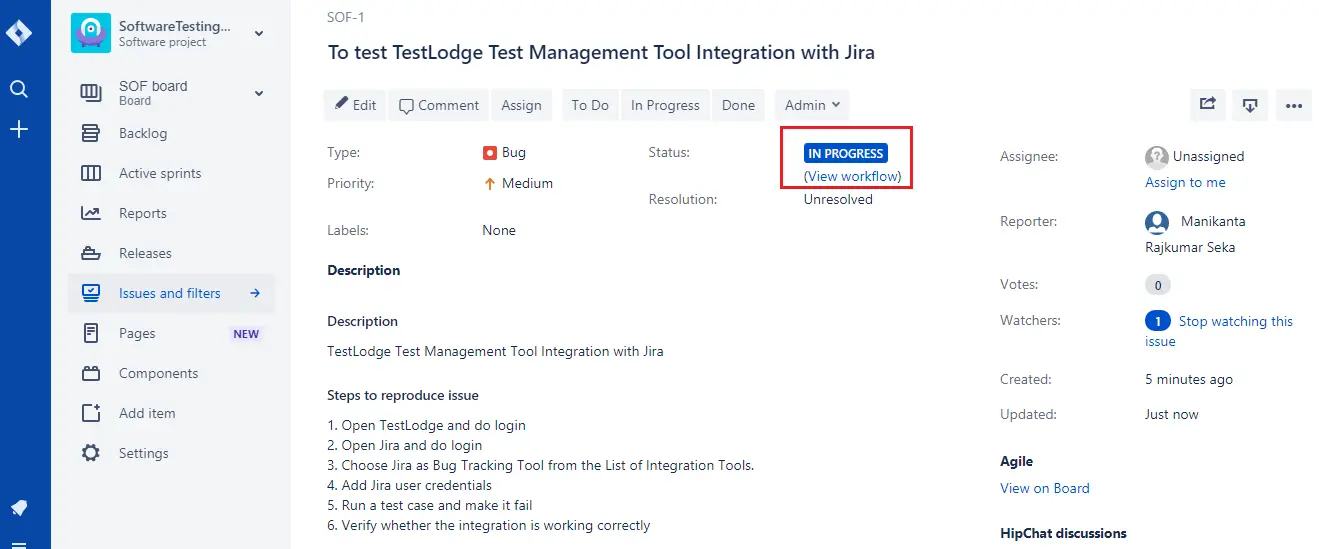The image size is (1319, 549).
Task: Open the share issue icon
Action: (1208, 104)
